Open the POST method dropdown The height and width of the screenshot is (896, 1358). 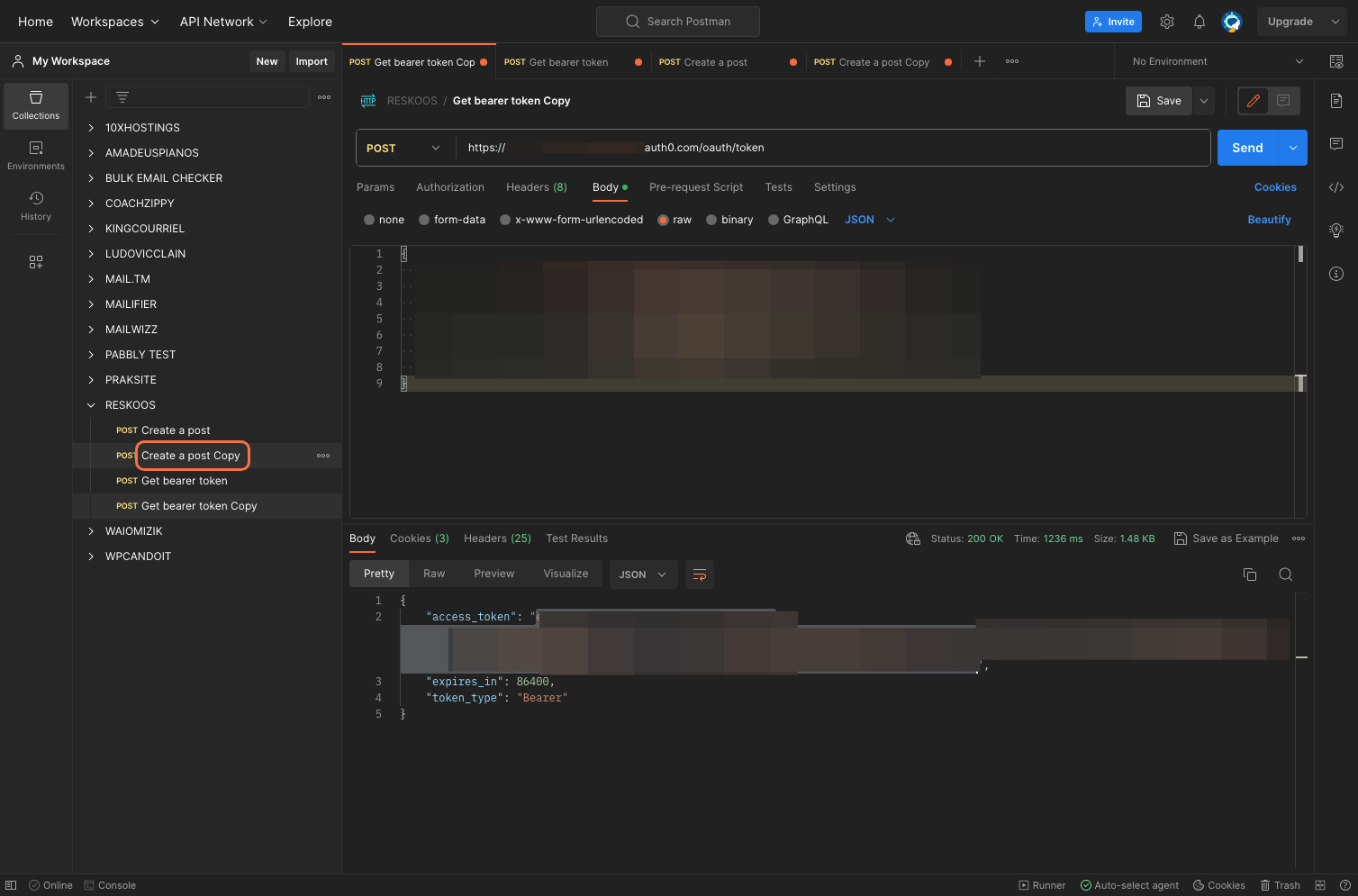click(x=404, y=148)
